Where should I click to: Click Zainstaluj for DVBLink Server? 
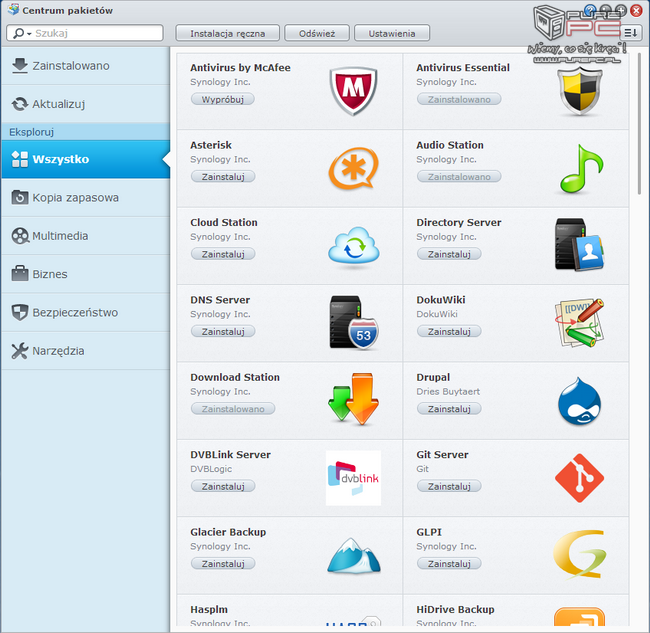click(223, 486)
